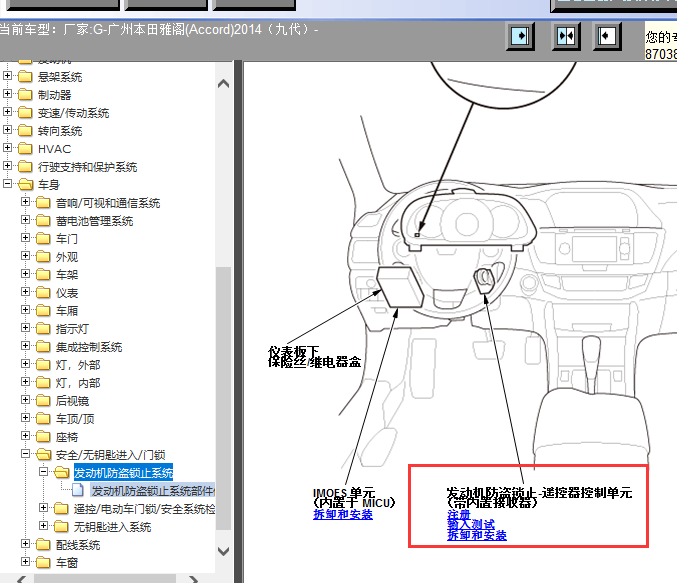Click the open 车身 folder icon

[25, 184]
